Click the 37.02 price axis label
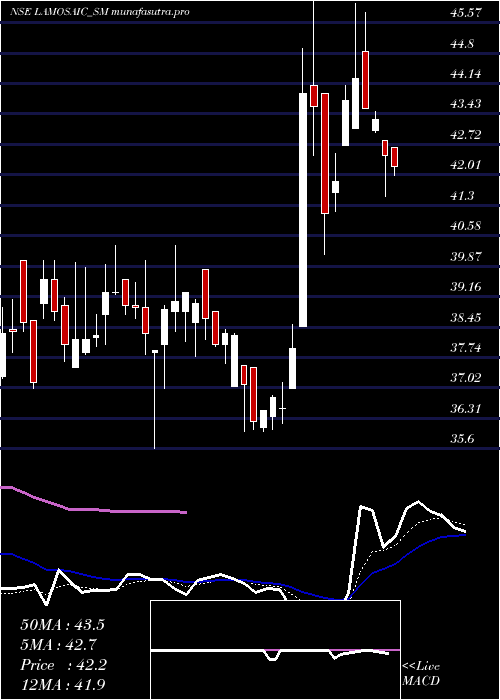The height and width of the screenshot is (700, 500). coord(466,378)
